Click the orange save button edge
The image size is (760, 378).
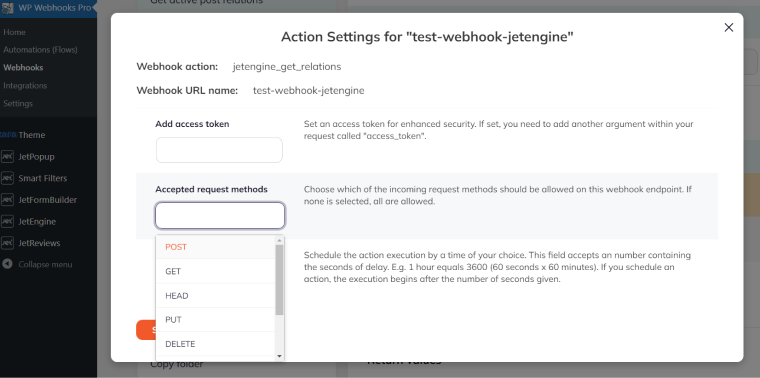[x=145, y=330]
